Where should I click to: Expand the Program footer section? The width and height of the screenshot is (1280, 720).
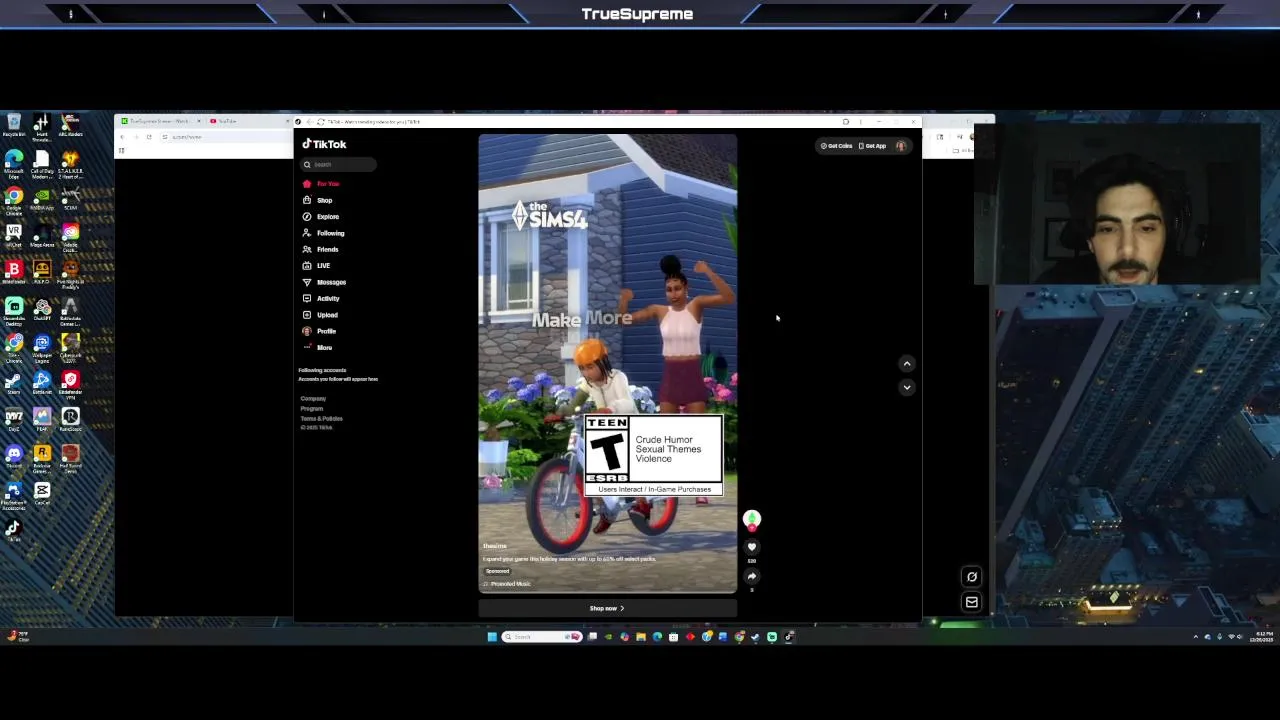pos(312,409)
